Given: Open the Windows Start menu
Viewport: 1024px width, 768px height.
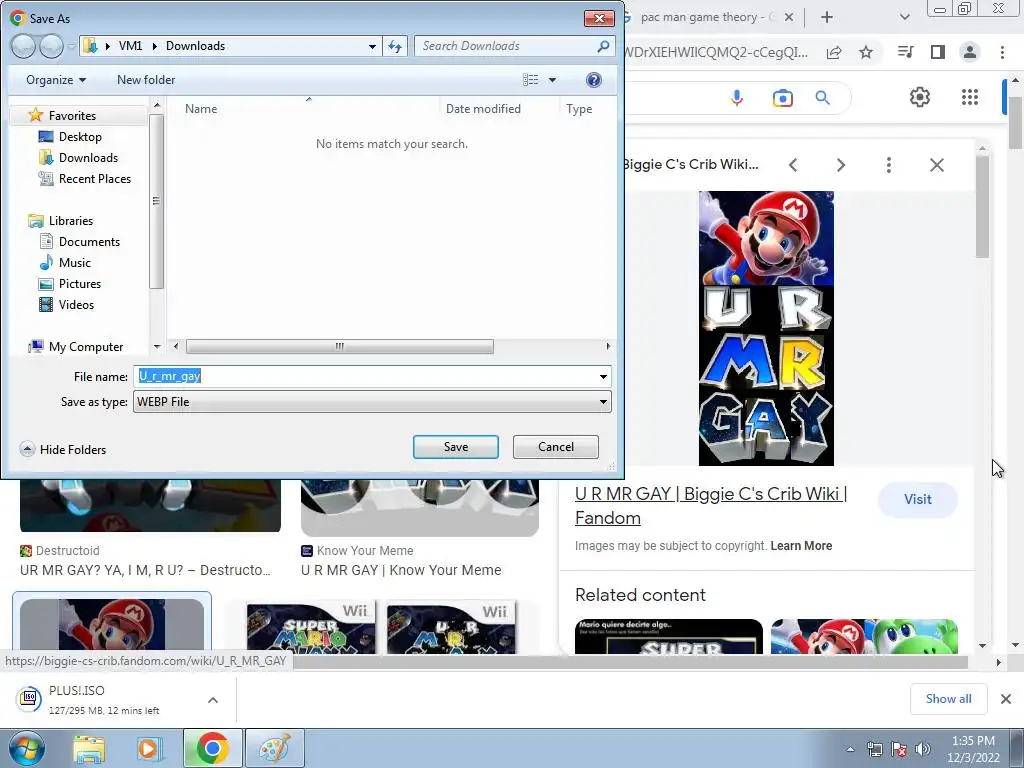Looking at the screenshot, I should coord(25,748).
